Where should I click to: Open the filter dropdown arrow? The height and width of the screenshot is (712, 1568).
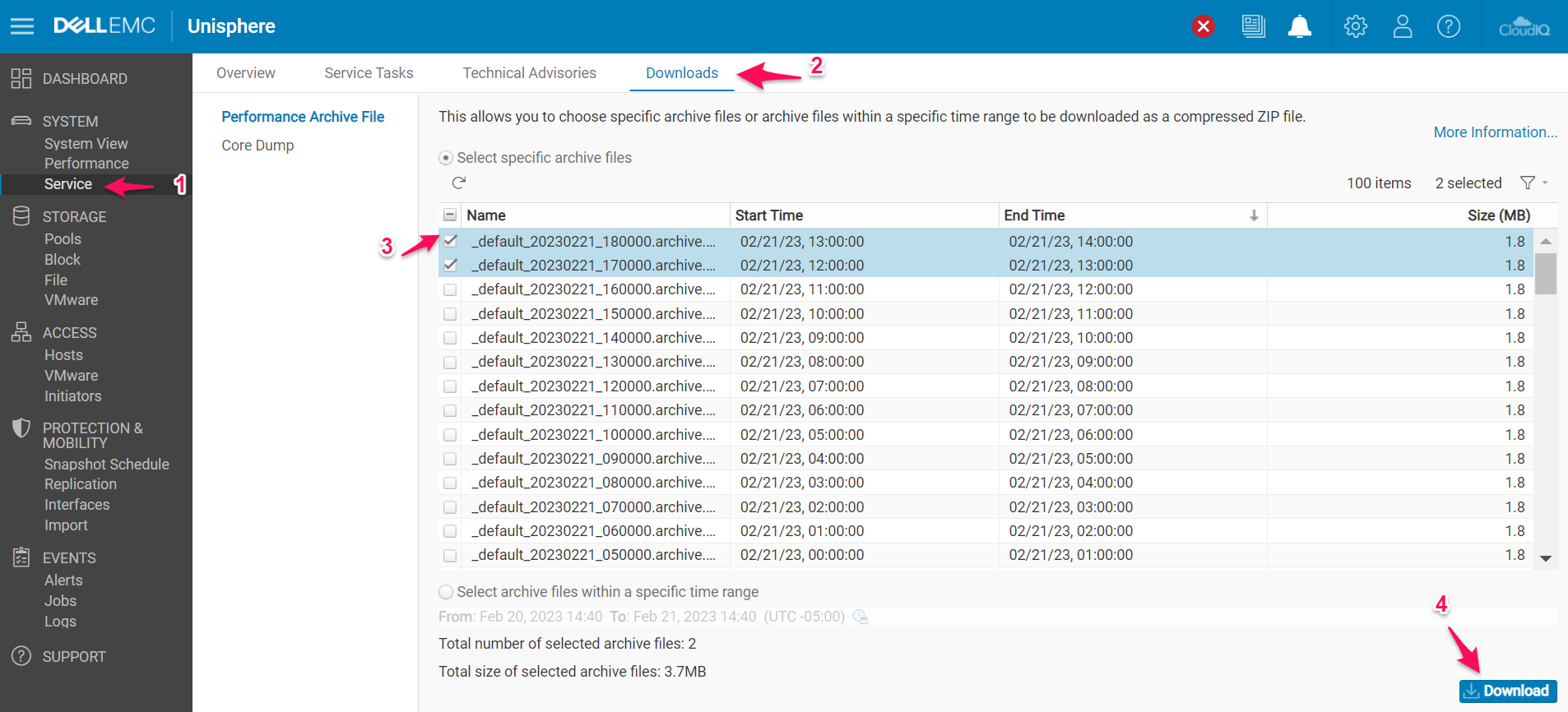(x=1545, y=183)
